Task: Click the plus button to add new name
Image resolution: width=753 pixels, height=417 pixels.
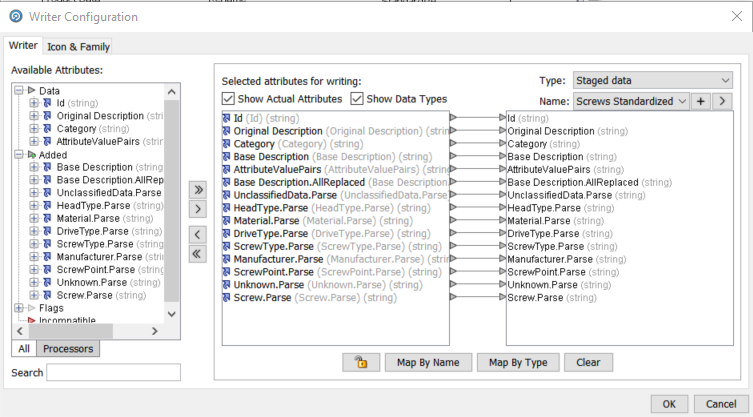Action: tap(701, 101)
